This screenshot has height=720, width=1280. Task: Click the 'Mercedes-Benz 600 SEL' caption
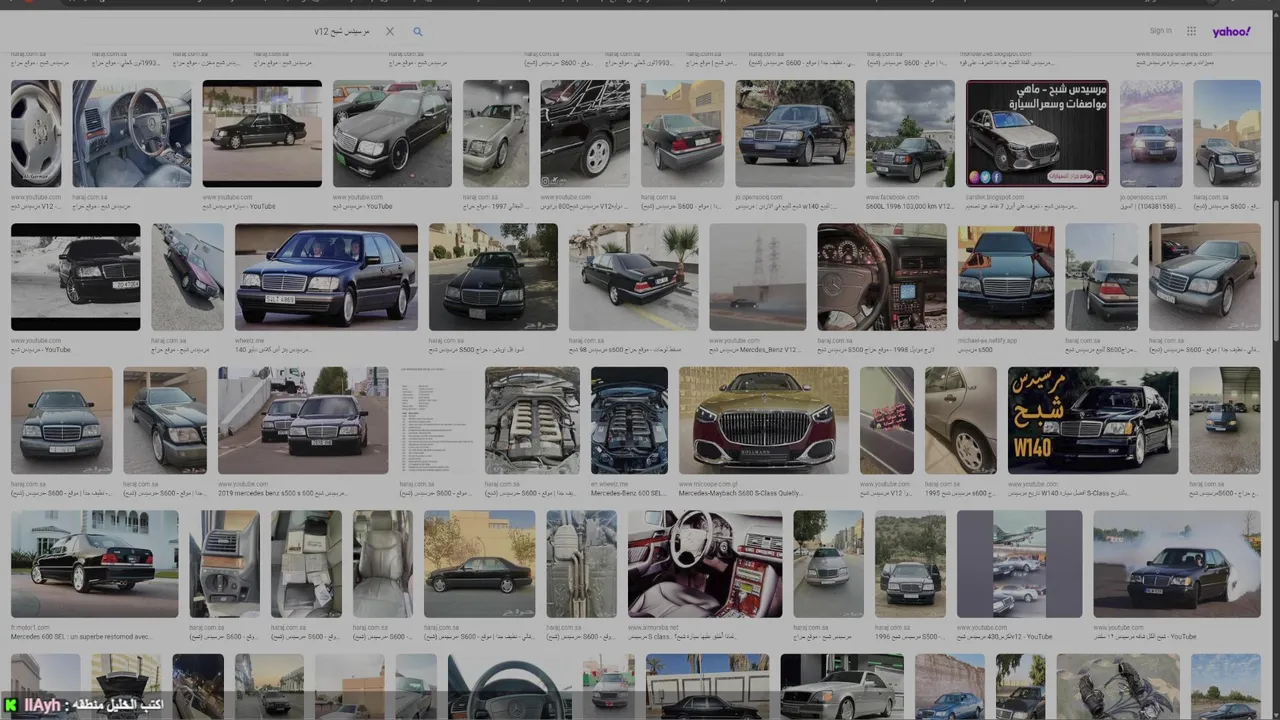click(x=629, y=493)
